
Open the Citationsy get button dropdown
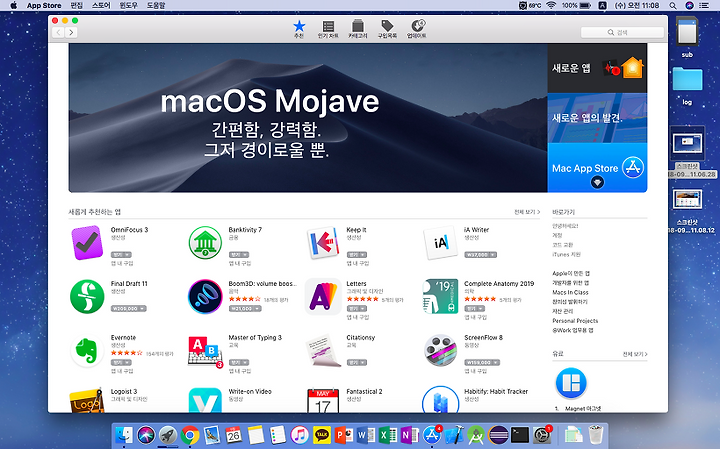pos(357,362)
